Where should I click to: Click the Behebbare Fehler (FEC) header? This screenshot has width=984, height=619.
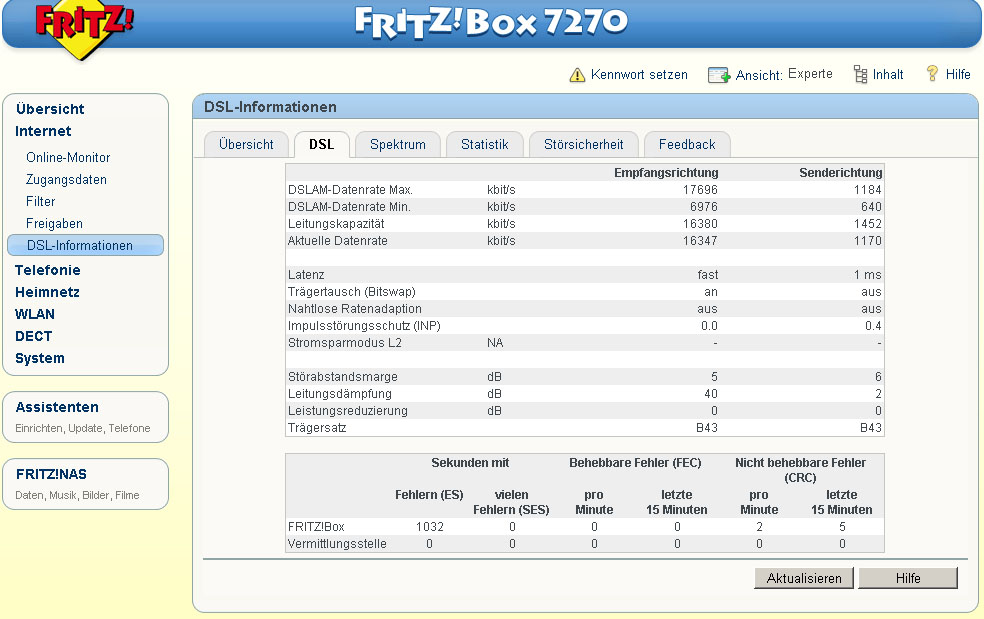tap(635, 463)
